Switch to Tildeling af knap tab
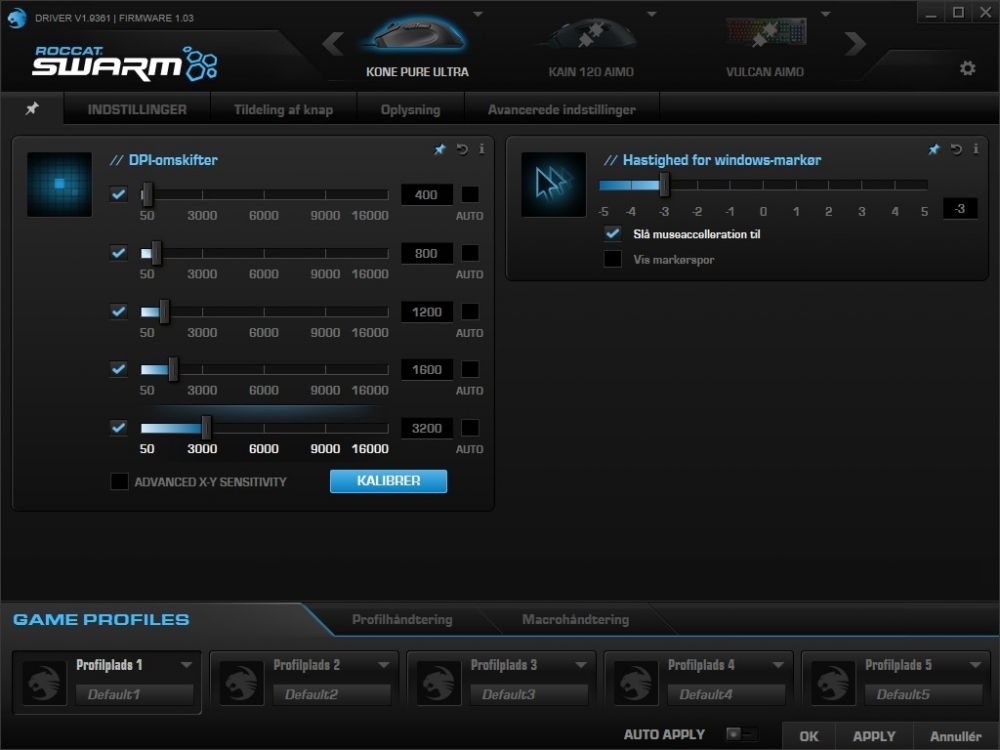Viewport: 1000px width, 750px height. coord(283,109)
